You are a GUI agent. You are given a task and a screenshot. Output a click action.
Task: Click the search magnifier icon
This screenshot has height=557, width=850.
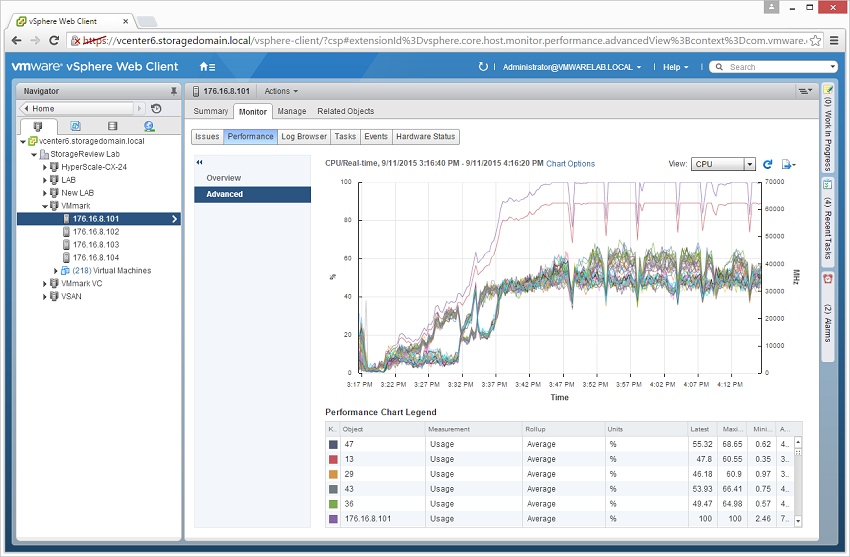pyautogui.click(x=719, y=67)
